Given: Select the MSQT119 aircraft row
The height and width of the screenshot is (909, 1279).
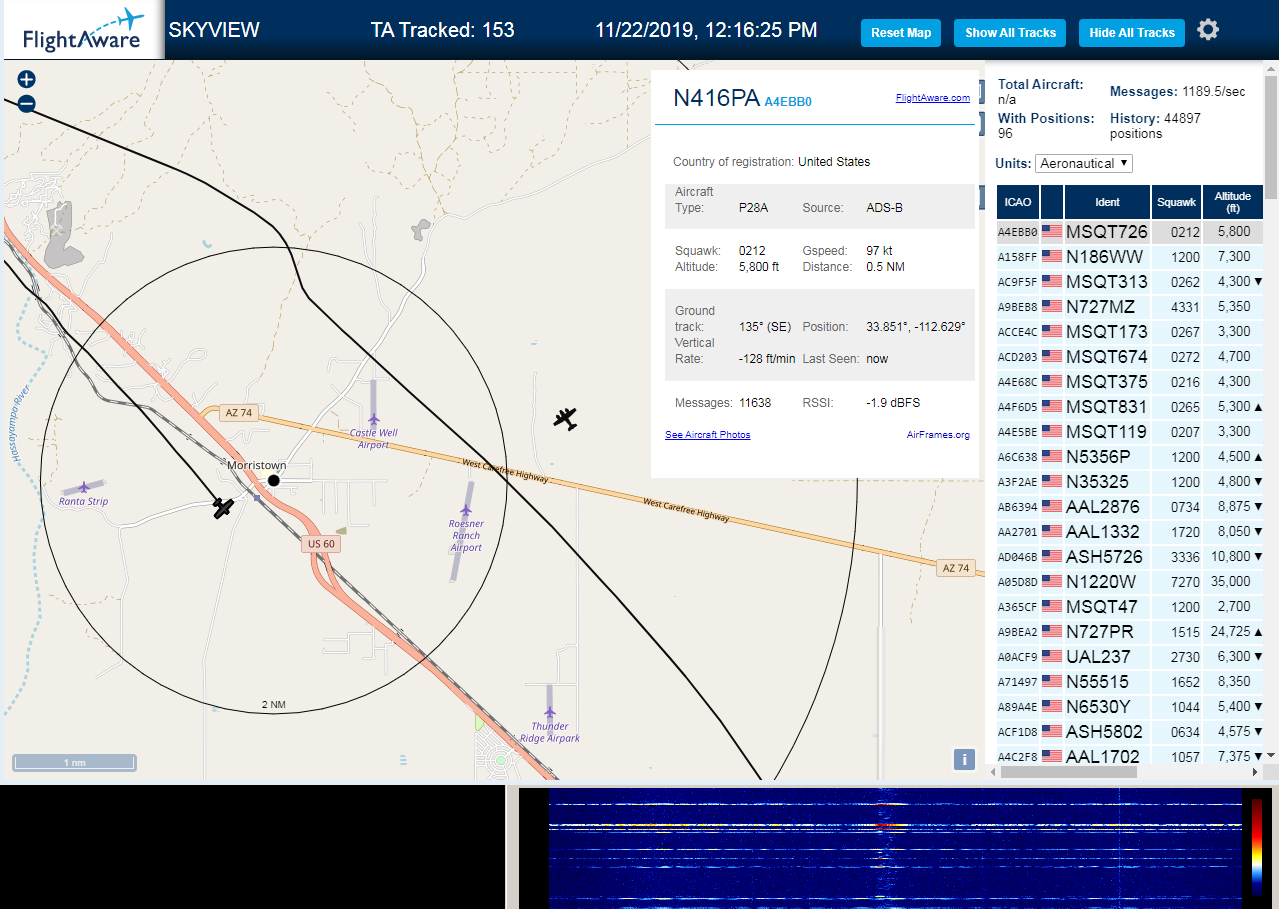Looking at the screenshot, I should pos(1130,431).
